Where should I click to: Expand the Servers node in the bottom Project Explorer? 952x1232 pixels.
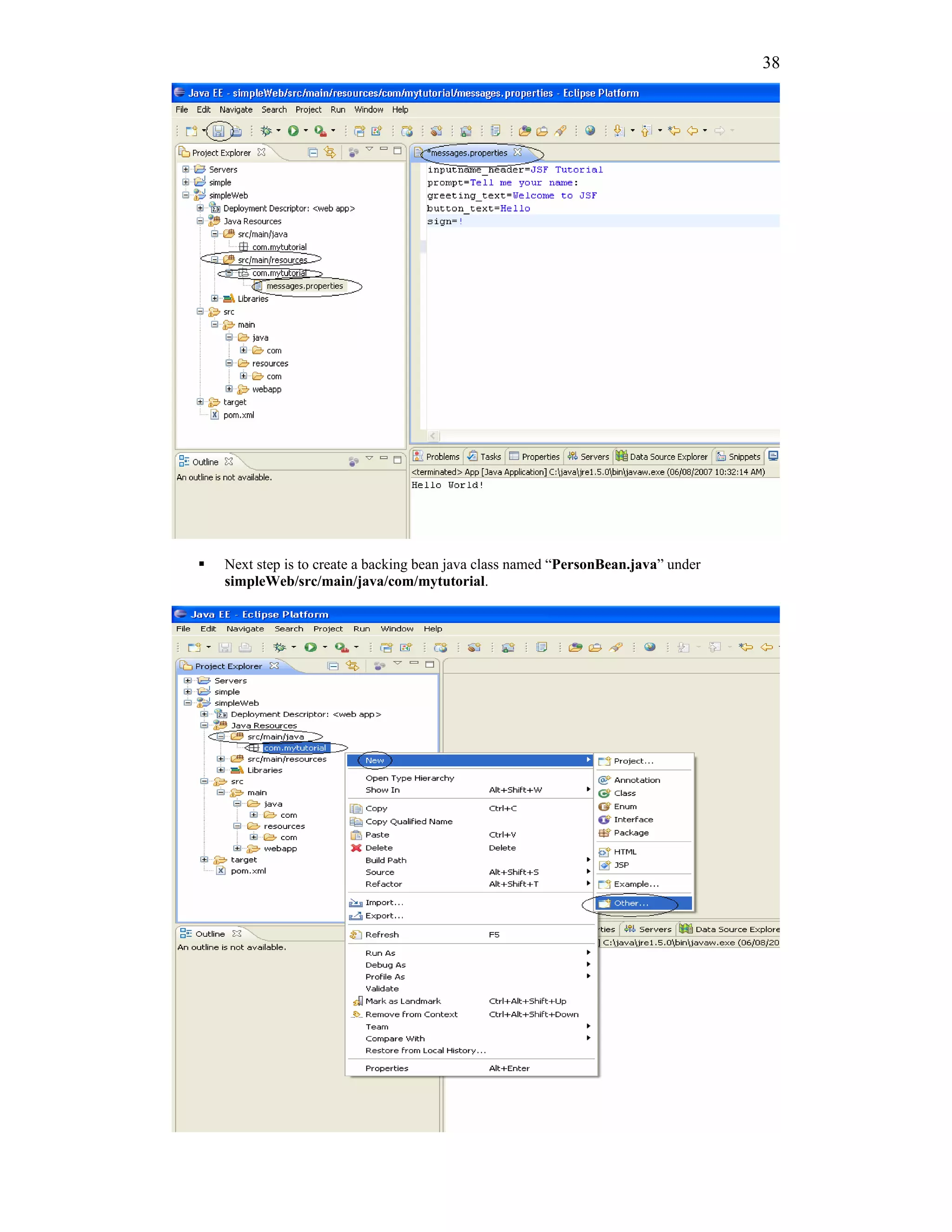(188, 680)
